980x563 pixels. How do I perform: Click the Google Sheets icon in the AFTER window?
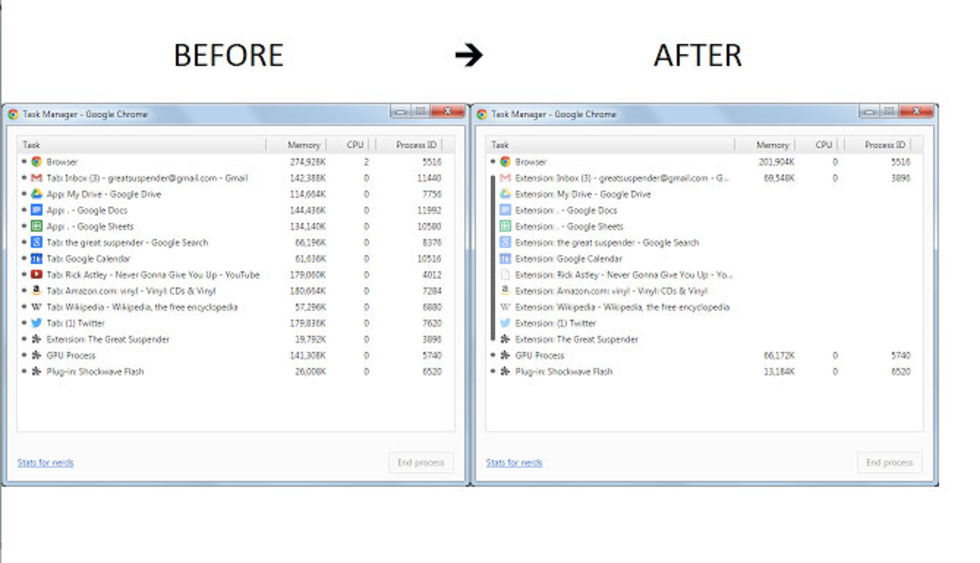(x=505, y=227)
